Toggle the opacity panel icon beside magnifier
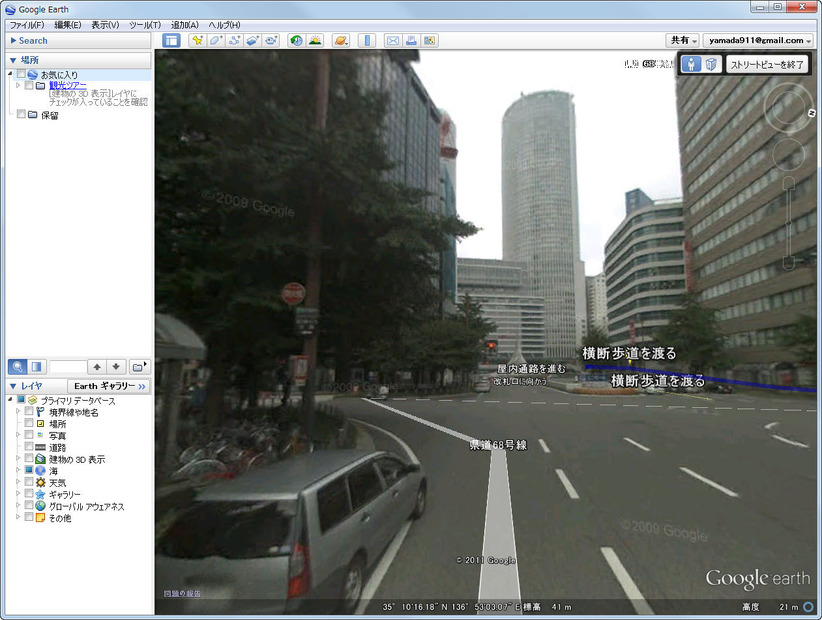Viewport: 822px width, 620px height. click(x=36, y=366)
